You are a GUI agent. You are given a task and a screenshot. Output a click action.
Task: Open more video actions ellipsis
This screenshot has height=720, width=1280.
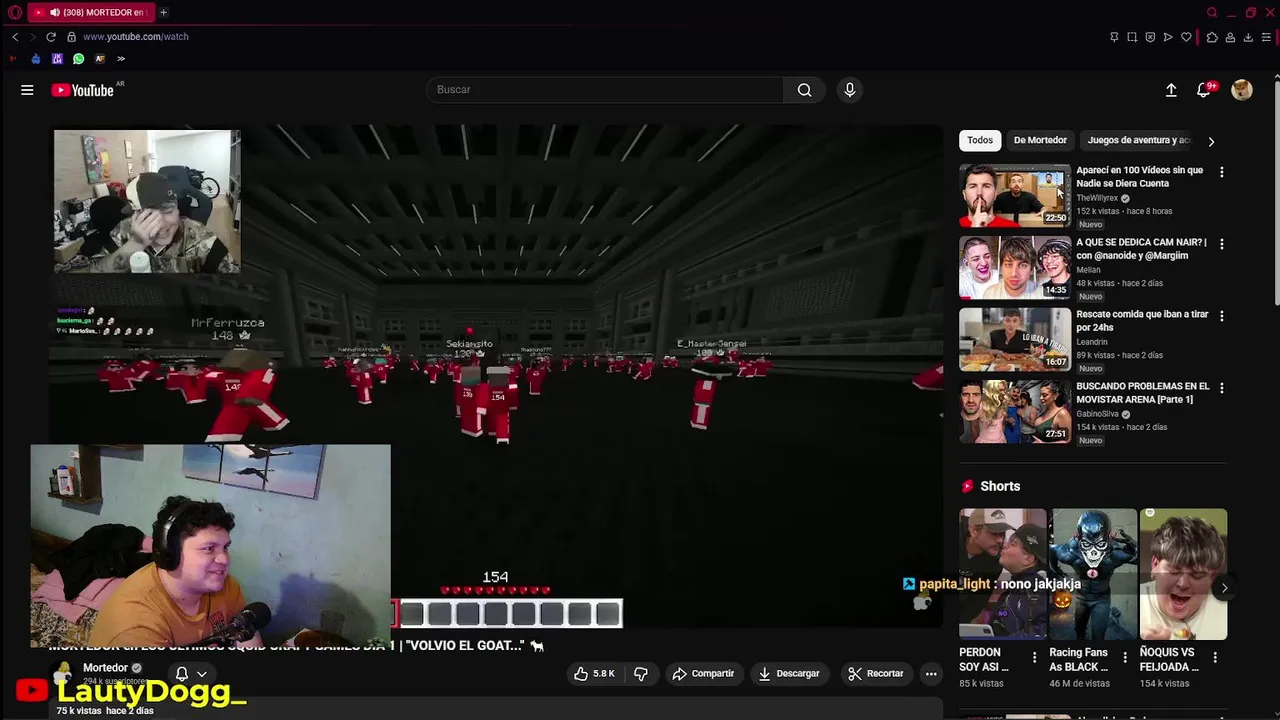click(931, 674)
